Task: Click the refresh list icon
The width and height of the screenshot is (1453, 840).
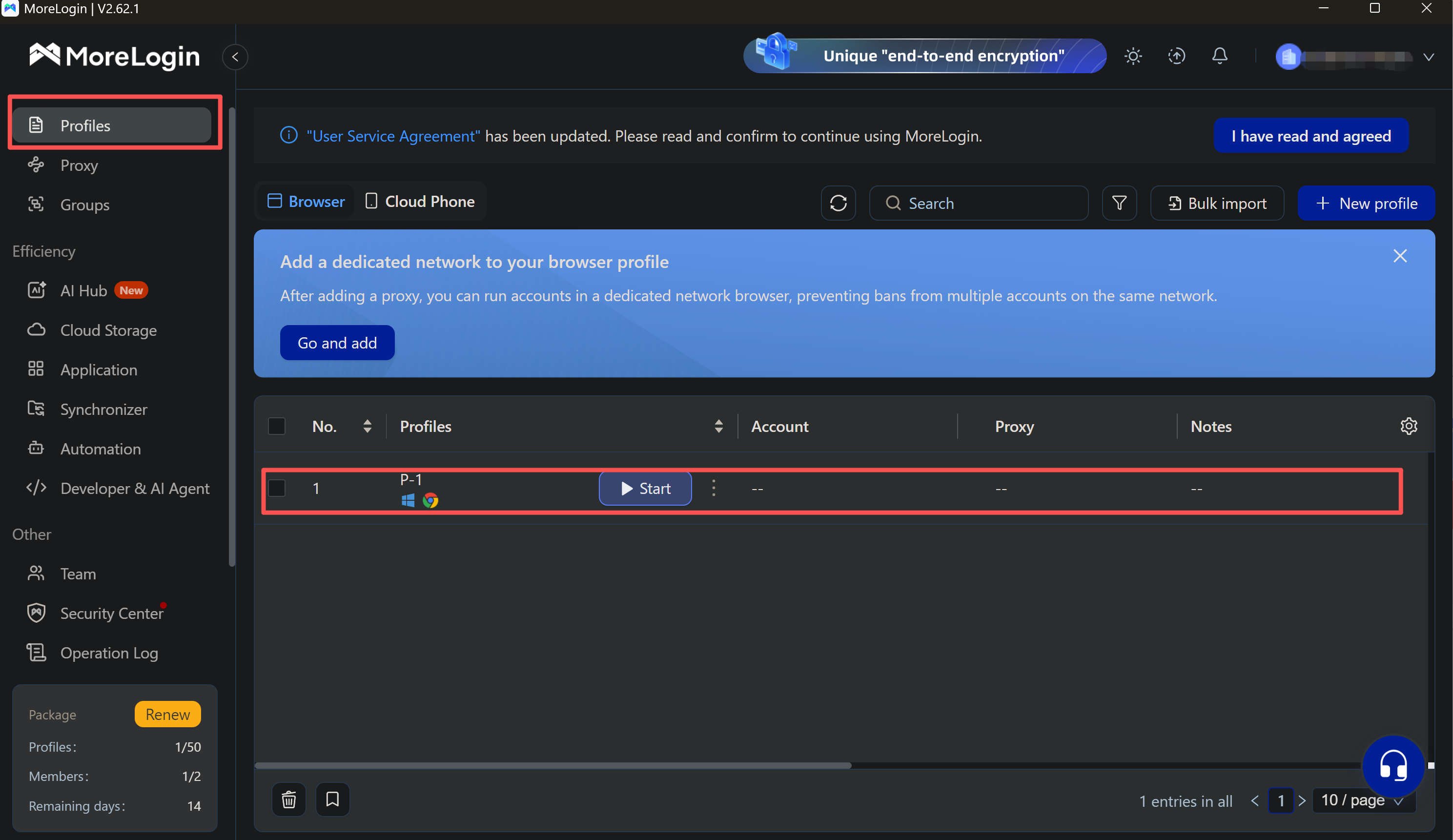Action: tap(839, 203)
